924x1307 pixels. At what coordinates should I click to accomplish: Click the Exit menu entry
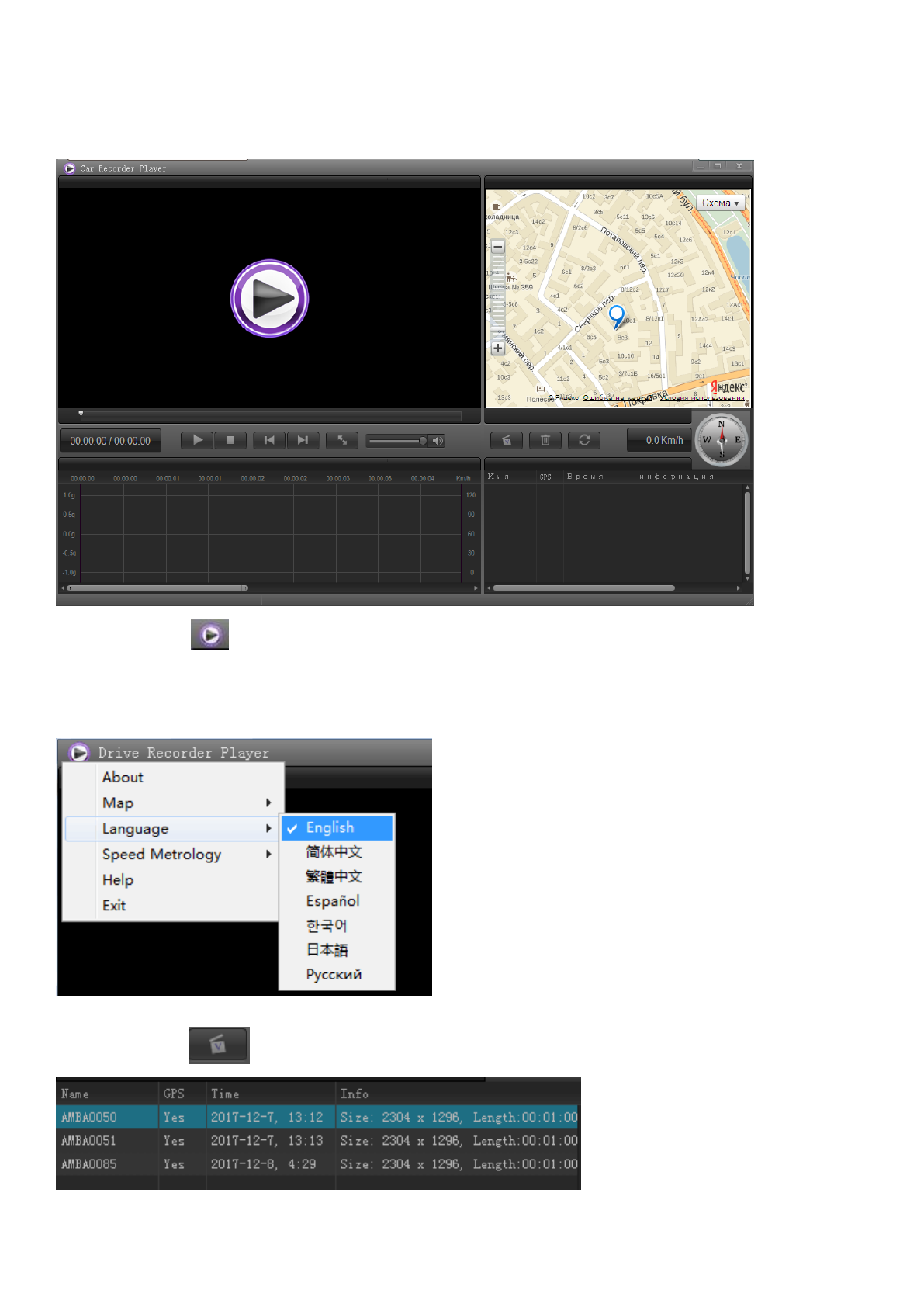[114, 905]
